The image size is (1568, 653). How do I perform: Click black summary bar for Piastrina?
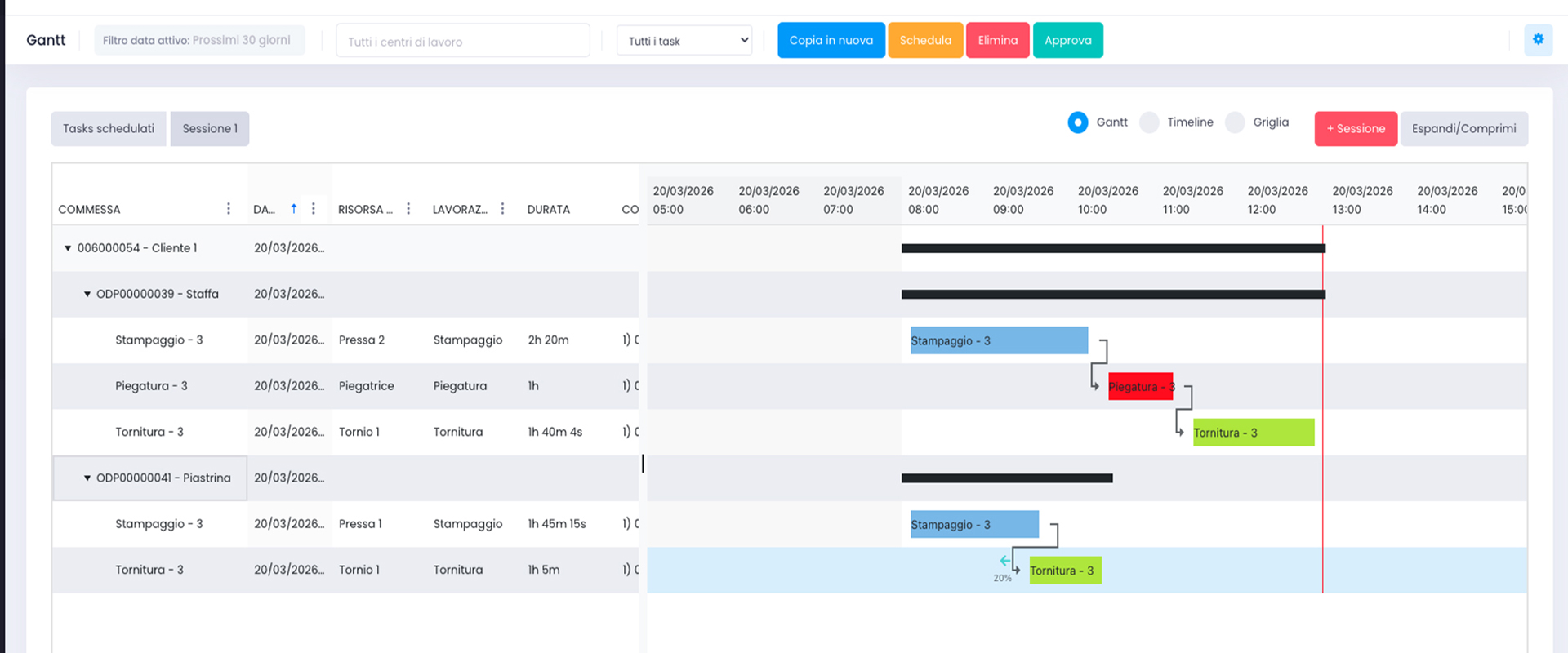pos(1007,478)
